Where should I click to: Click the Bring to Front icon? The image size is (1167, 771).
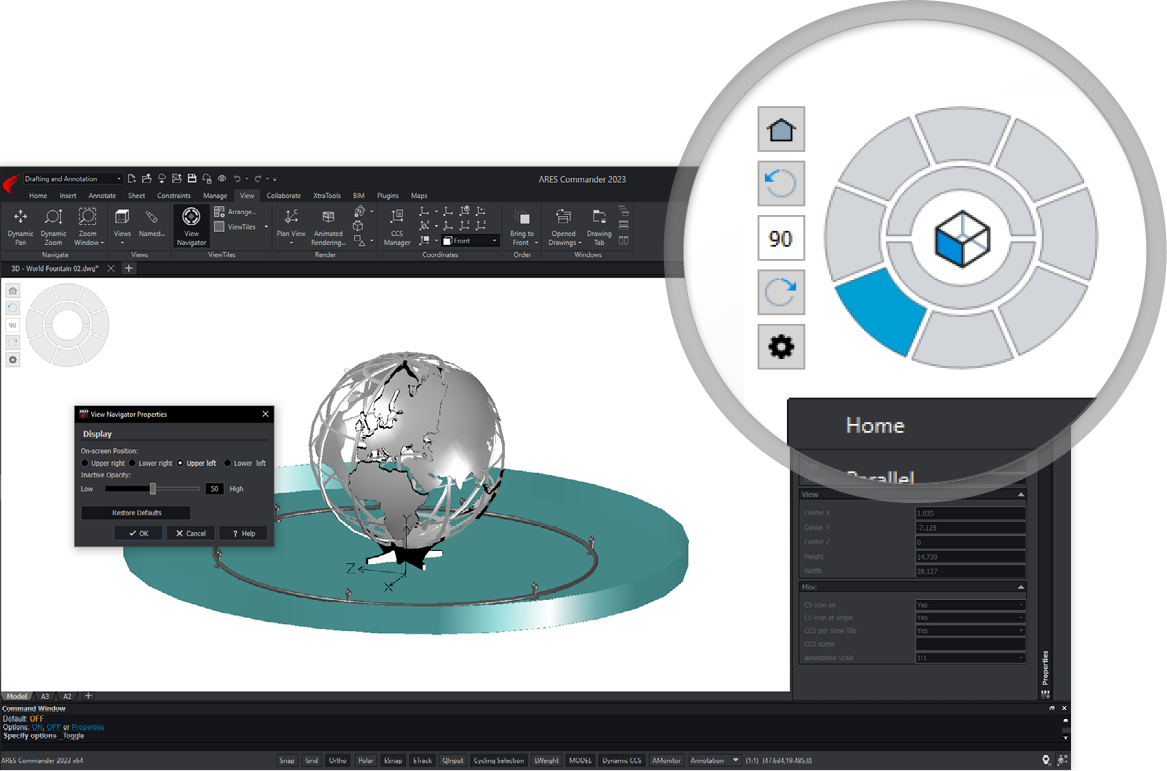click(522, 218)
